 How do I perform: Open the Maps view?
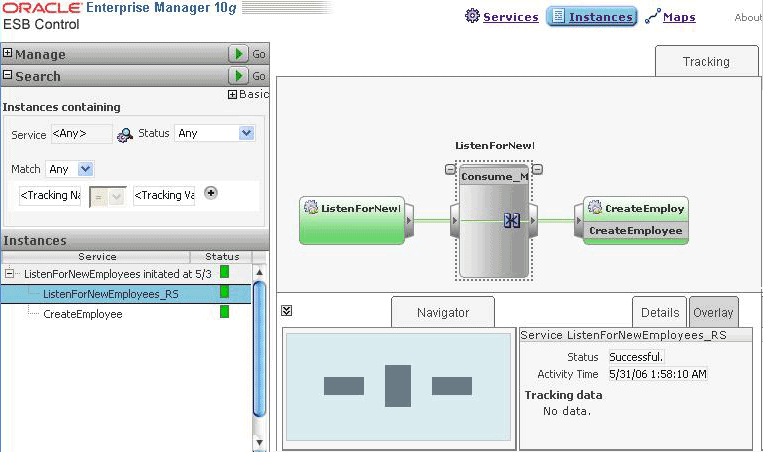(679, 17)
